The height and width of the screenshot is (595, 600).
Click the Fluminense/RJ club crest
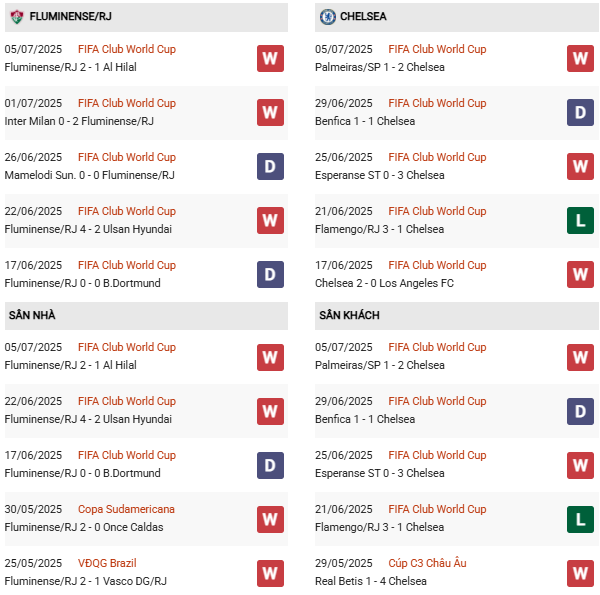pyautogui.click(x=16, y=16)
